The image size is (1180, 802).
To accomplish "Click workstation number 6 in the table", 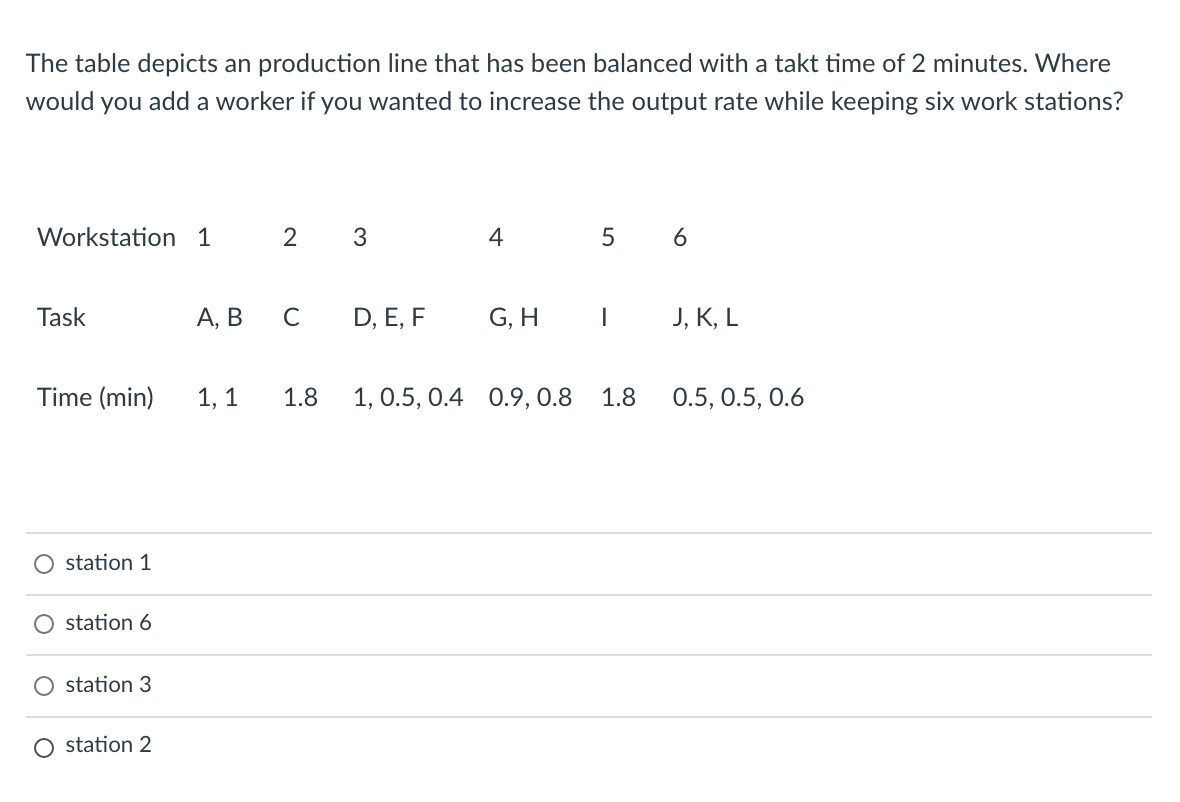I will pyautogui.click(x=679, y=237).
